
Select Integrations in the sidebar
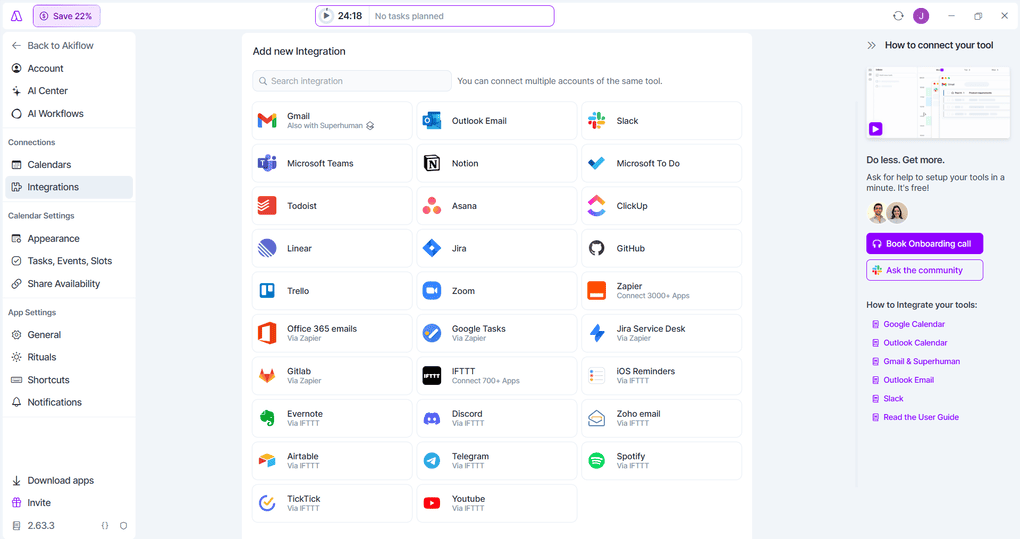[69, 187]
